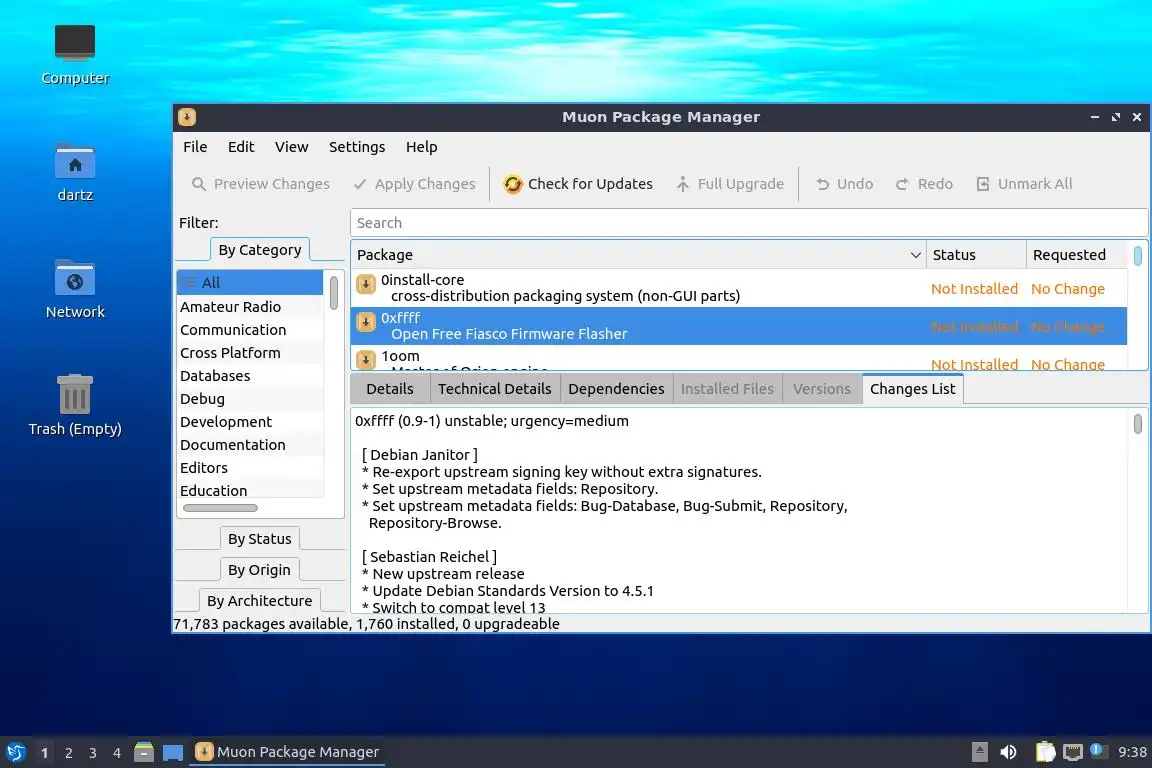The image size is (1152, 768).
Task: Click the 0xffff package download icon
Action: pos(366,322)
